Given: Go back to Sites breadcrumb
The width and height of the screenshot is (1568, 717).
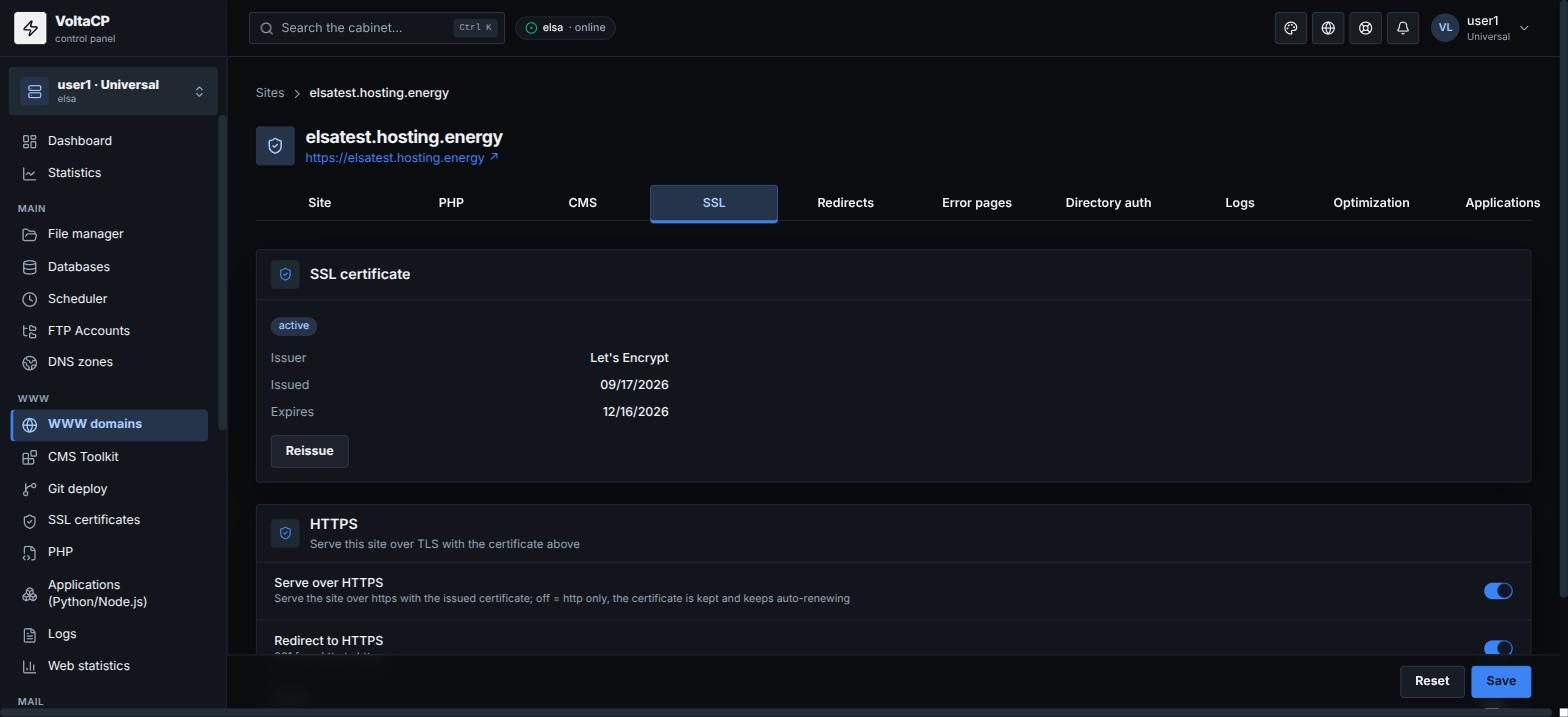Looking at the screenshot, I should 270,93.
